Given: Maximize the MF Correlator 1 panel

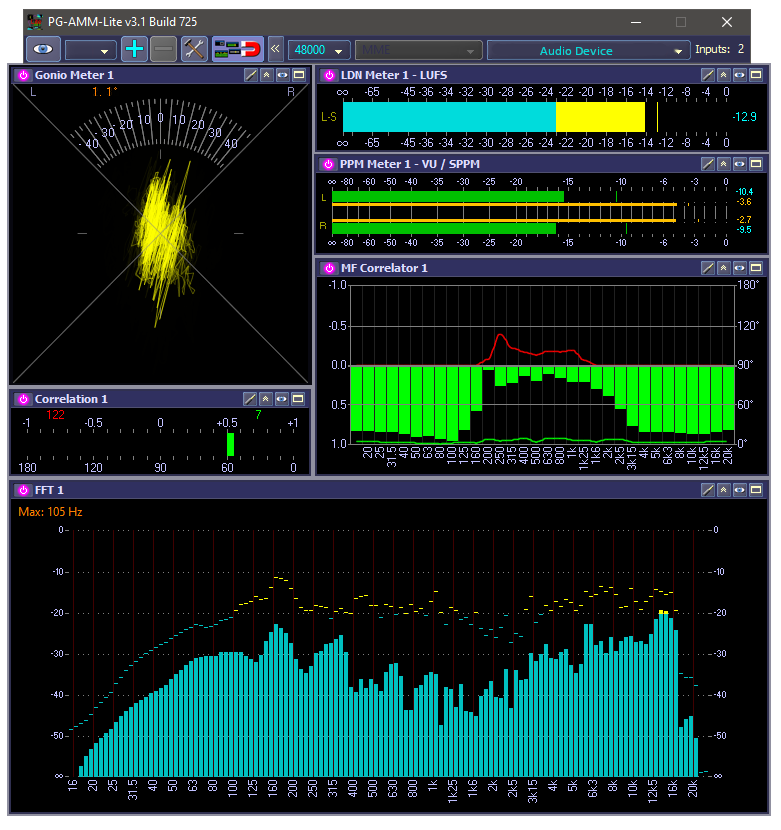Looking at the screenshot, I should coord(756,268).
